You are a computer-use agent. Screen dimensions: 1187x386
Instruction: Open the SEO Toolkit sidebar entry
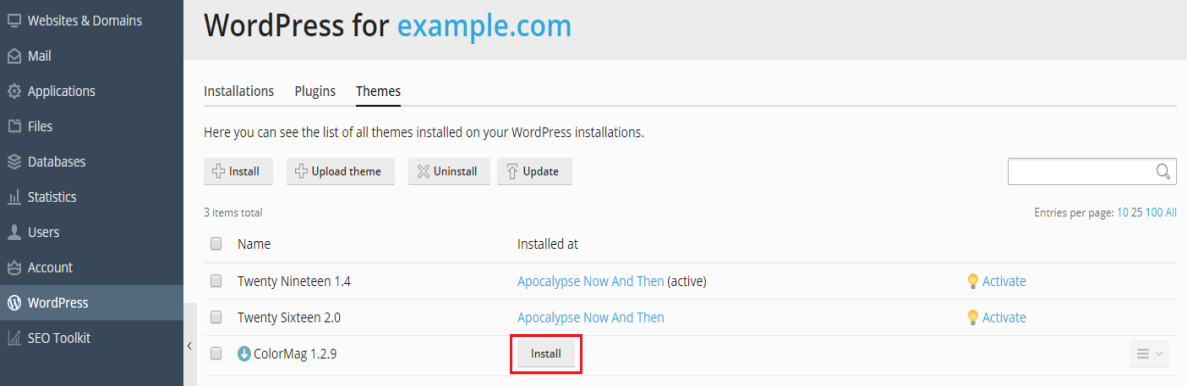pos(59,338)
